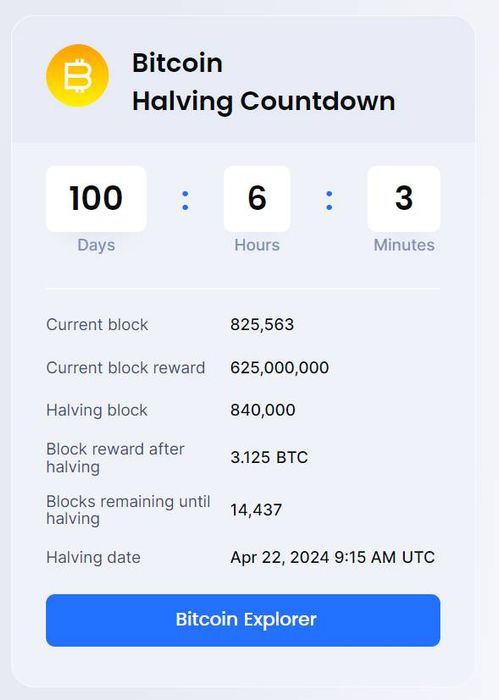Open the Bitcoin Explorer button

[x=243, y=620]
